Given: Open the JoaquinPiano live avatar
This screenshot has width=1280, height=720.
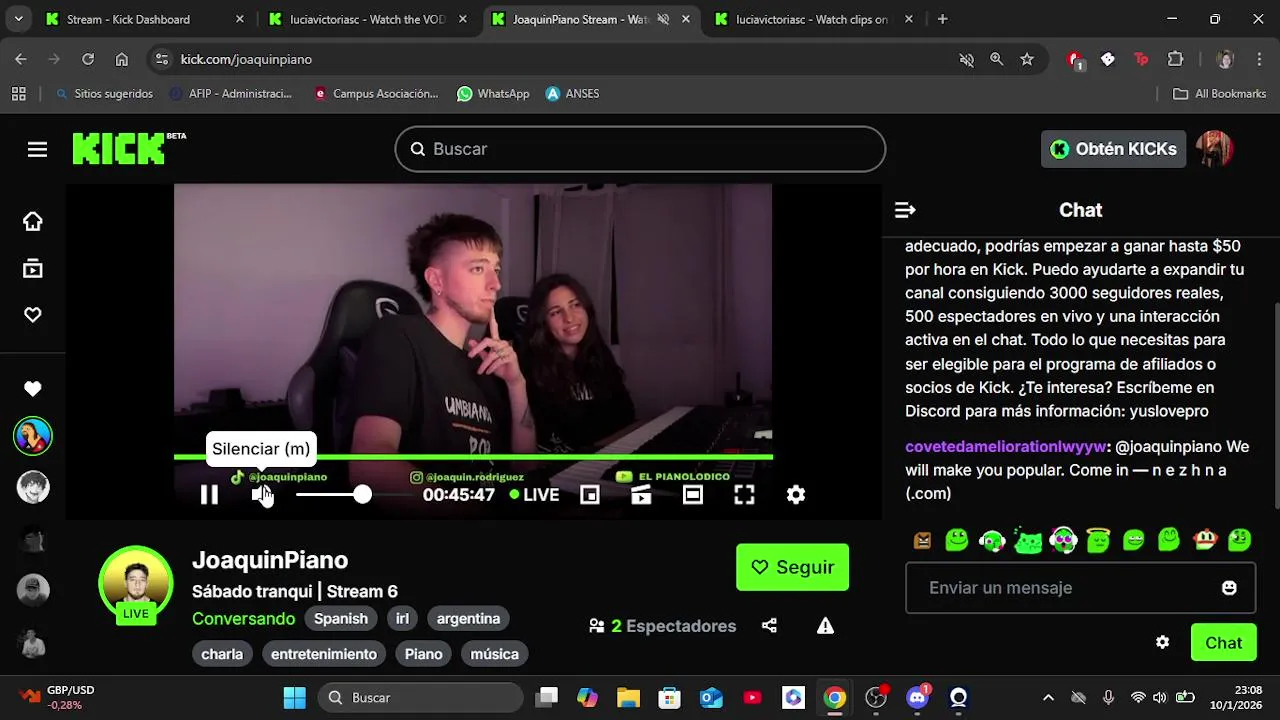Looking at the screenshot, I should [x=135, y=584].
